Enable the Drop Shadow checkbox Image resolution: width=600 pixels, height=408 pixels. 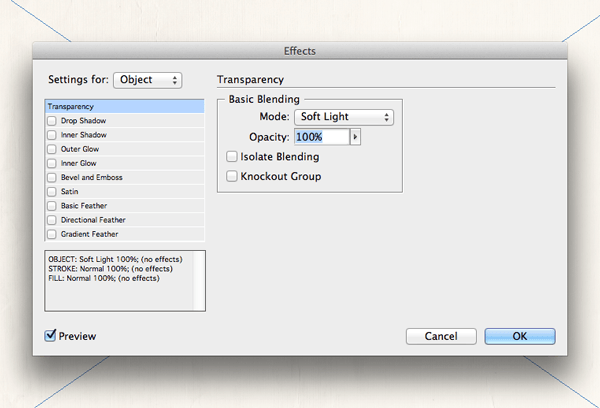point(52,121)
